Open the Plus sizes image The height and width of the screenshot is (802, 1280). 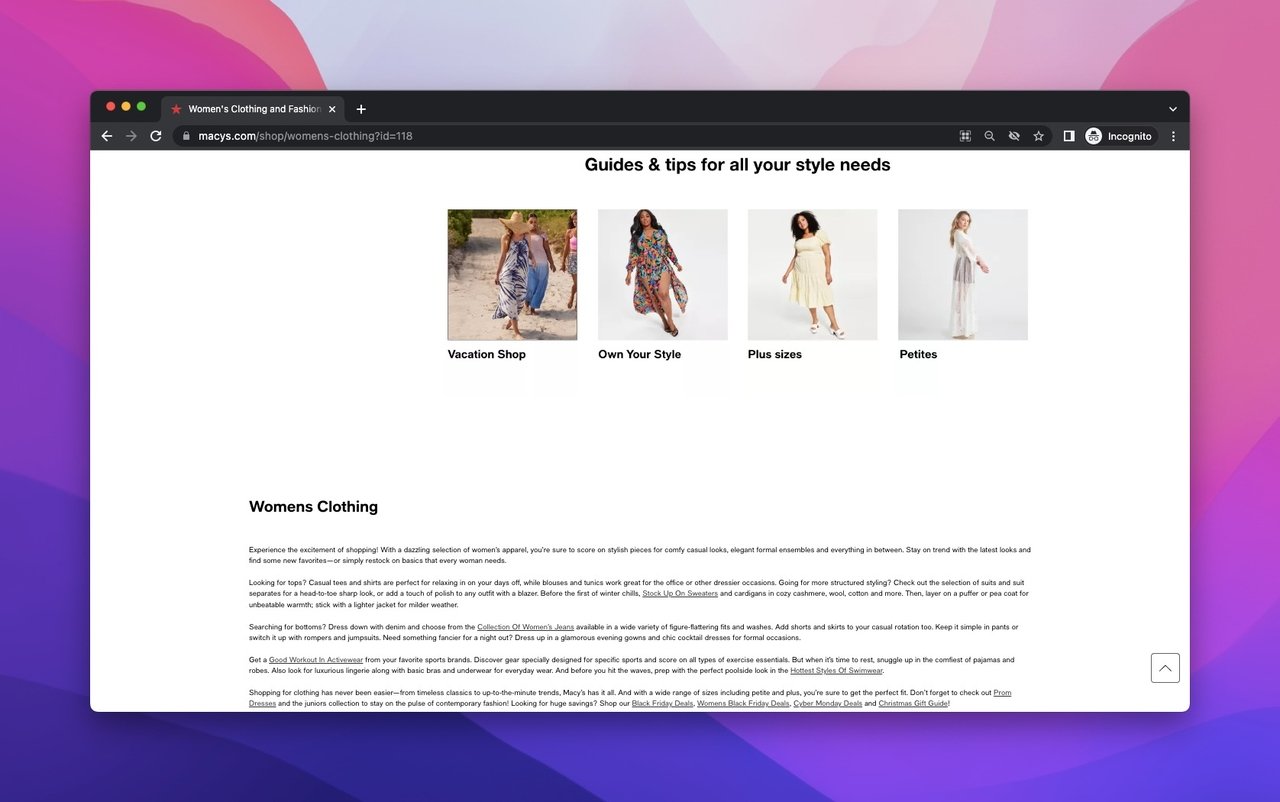[x=813, y=275]
